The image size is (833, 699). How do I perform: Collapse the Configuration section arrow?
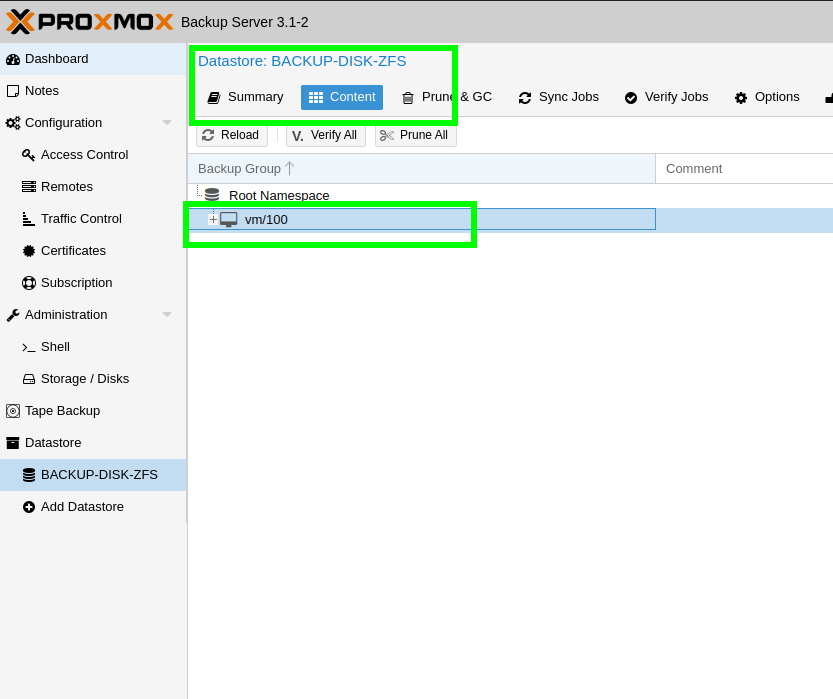tap(167, 123)
